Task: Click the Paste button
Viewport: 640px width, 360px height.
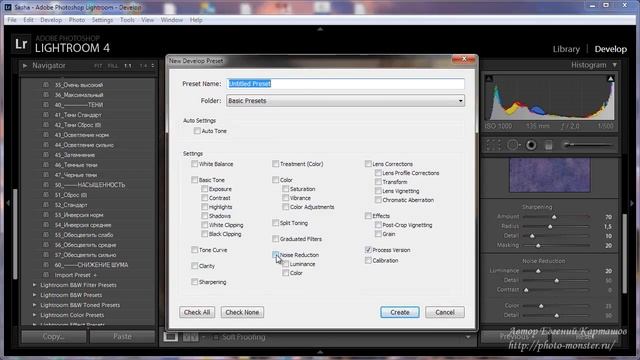Action: coord(122,336)
